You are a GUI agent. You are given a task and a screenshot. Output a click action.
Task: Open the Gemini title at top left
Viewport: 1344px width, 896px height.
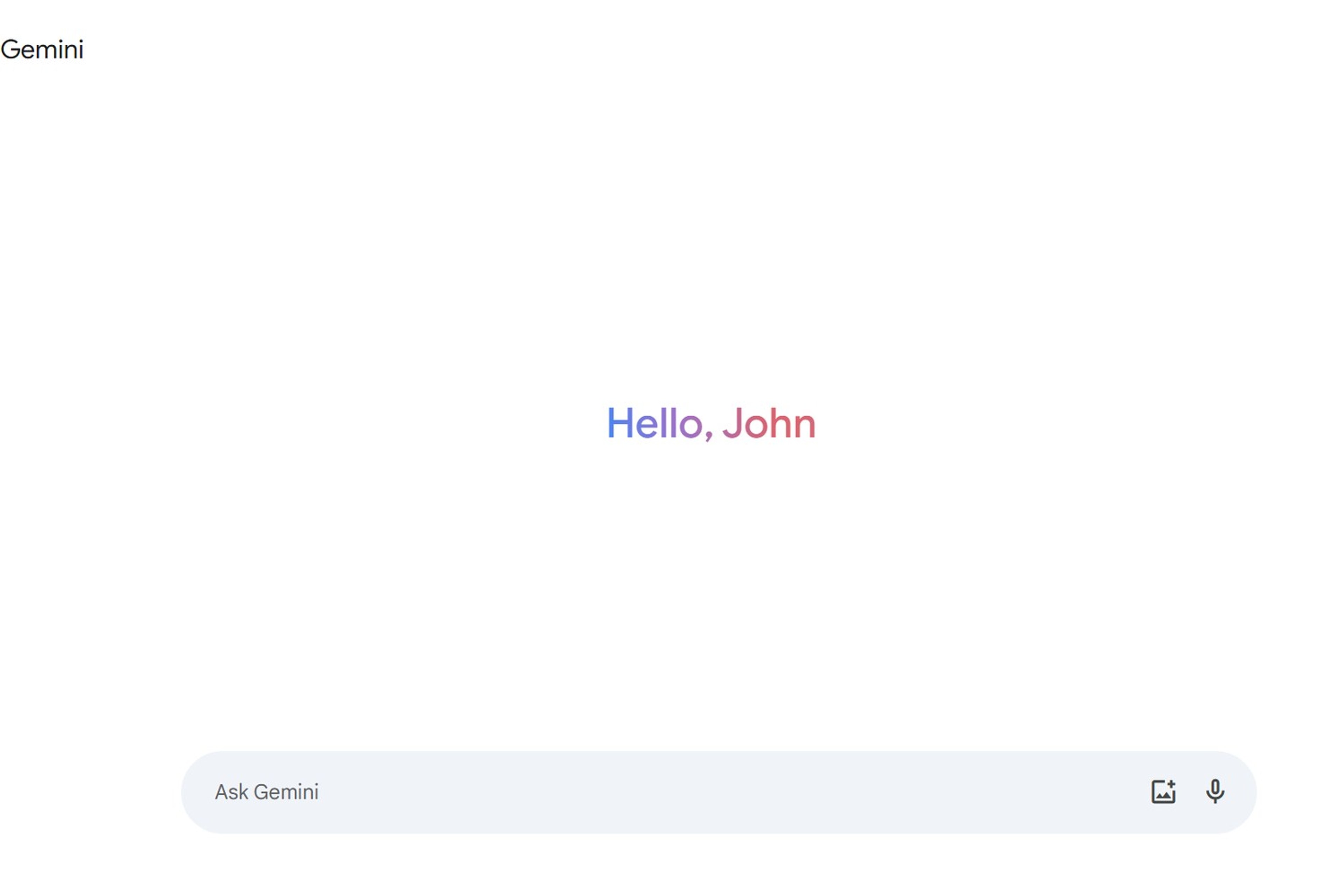pyautogui.click(x=42, y=50)
